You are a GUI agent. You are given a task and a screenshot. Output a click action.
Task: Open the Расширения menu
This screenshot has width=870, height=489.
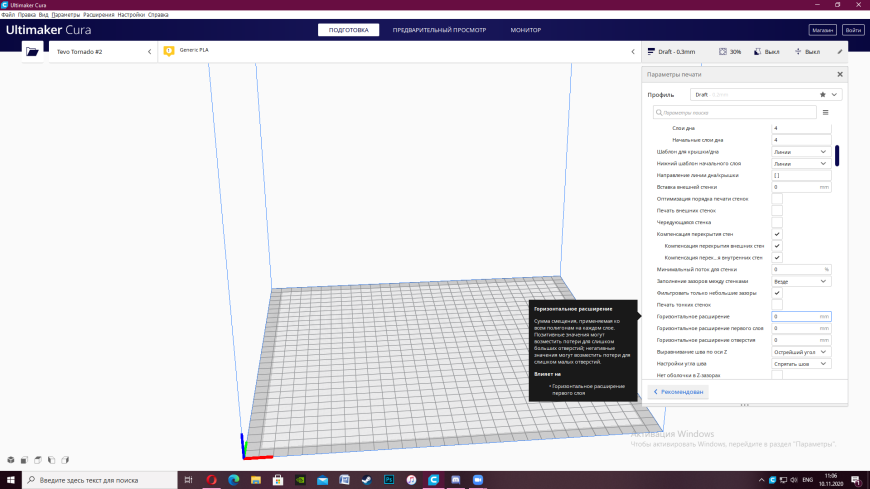(x=99, y=14)
